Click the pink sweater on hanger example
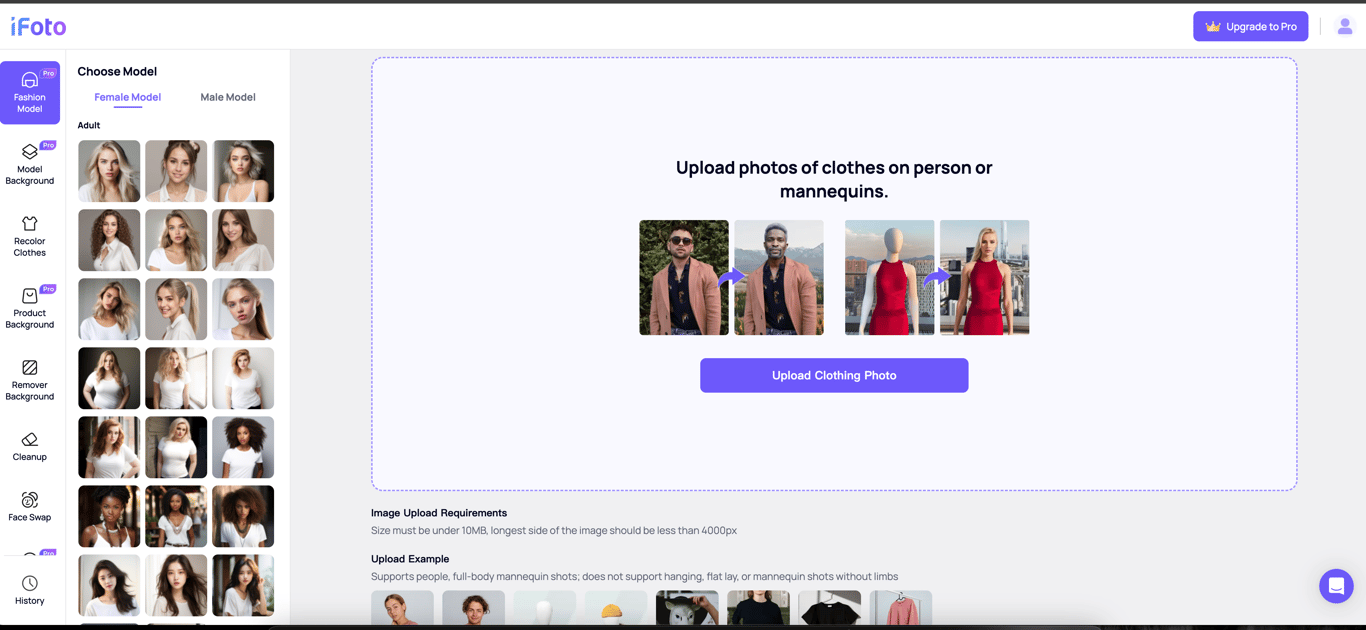Viewport: 1366px width, 630px height. point(901,609)
